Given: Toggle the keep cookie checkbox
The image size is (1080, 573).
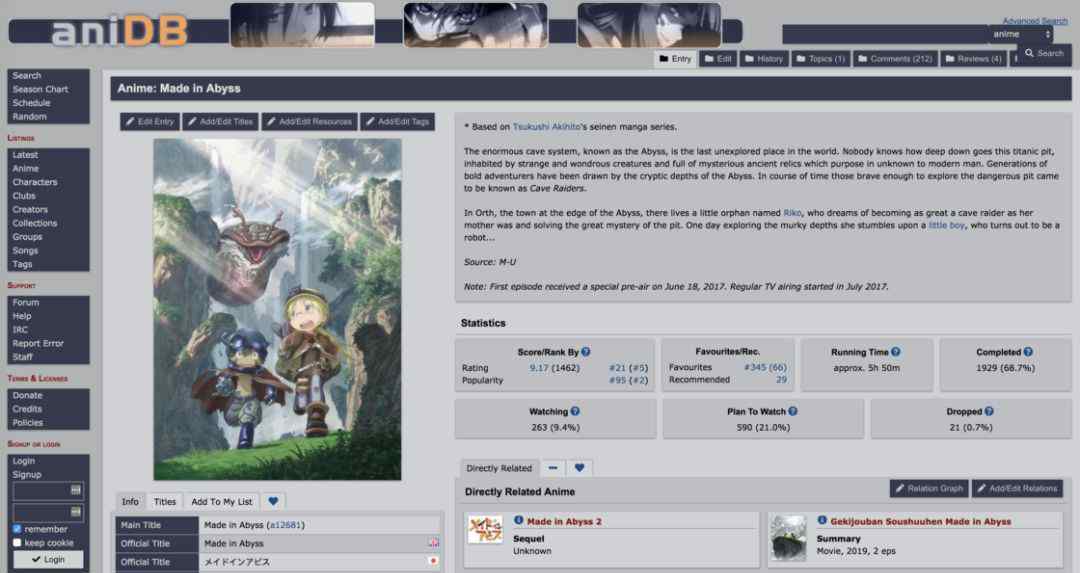Looking at the screenshot, I should pyautogui.click(x=17, y=543).
